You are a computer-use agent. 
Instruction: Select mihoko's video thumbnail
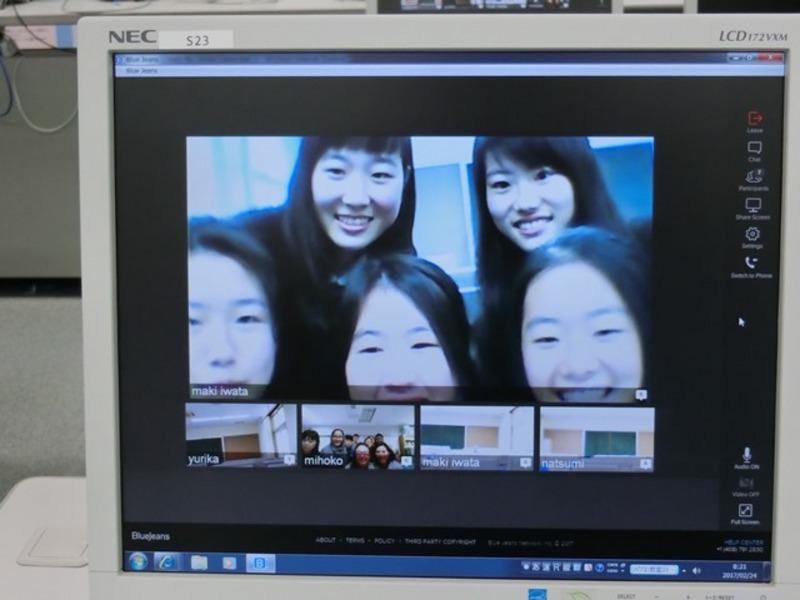[358, 437]
